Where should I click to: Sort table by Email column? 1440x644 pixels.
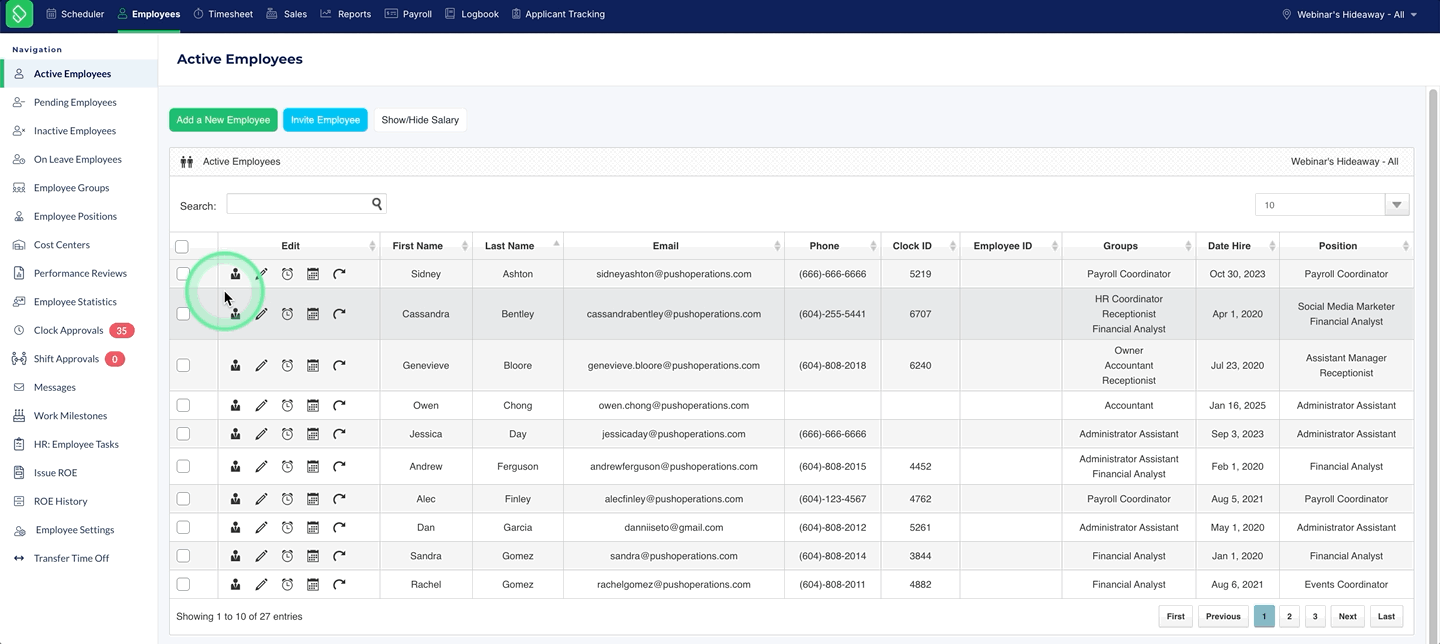click(x=673, y=246)
